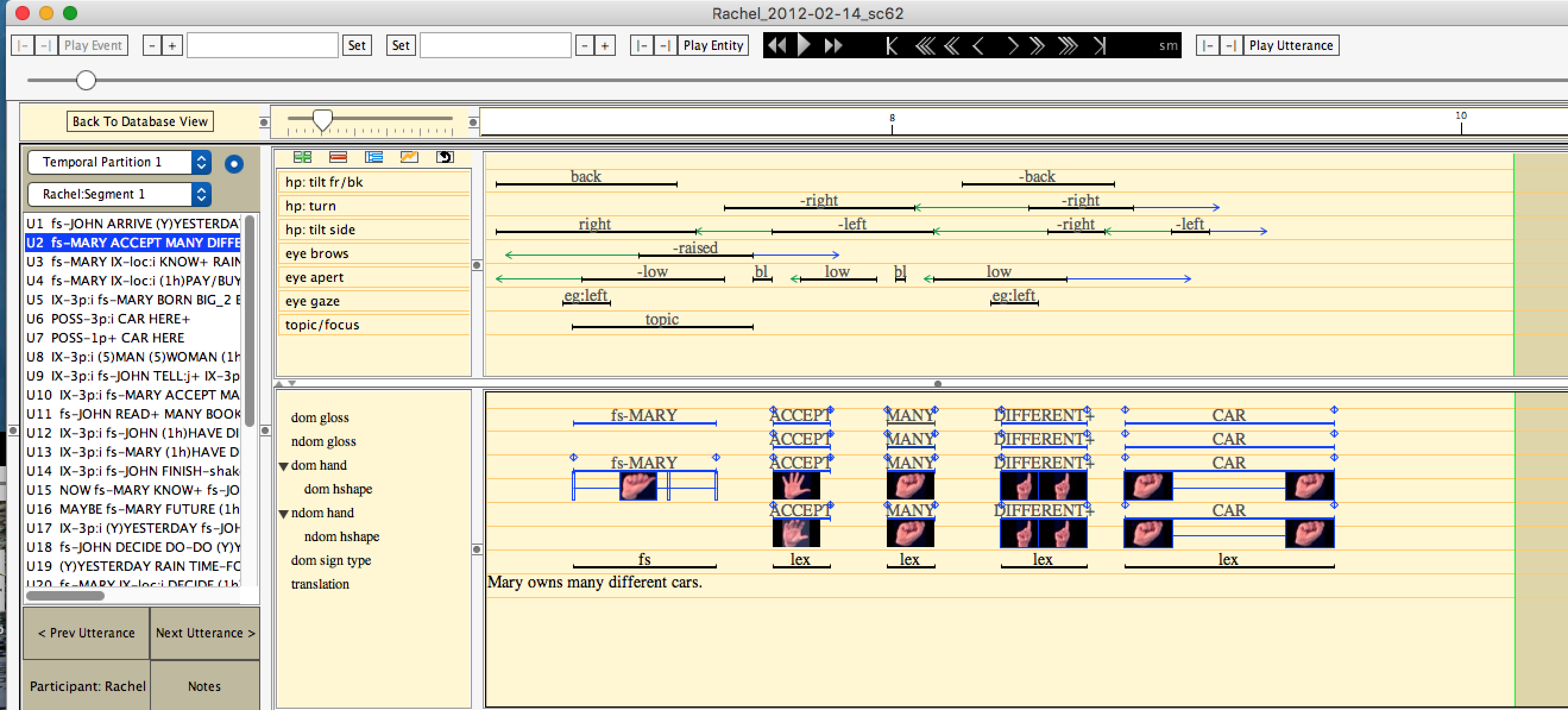Click the first text input field left of Set
This screenshot has width=1568, height=710.
coord(262,45)
